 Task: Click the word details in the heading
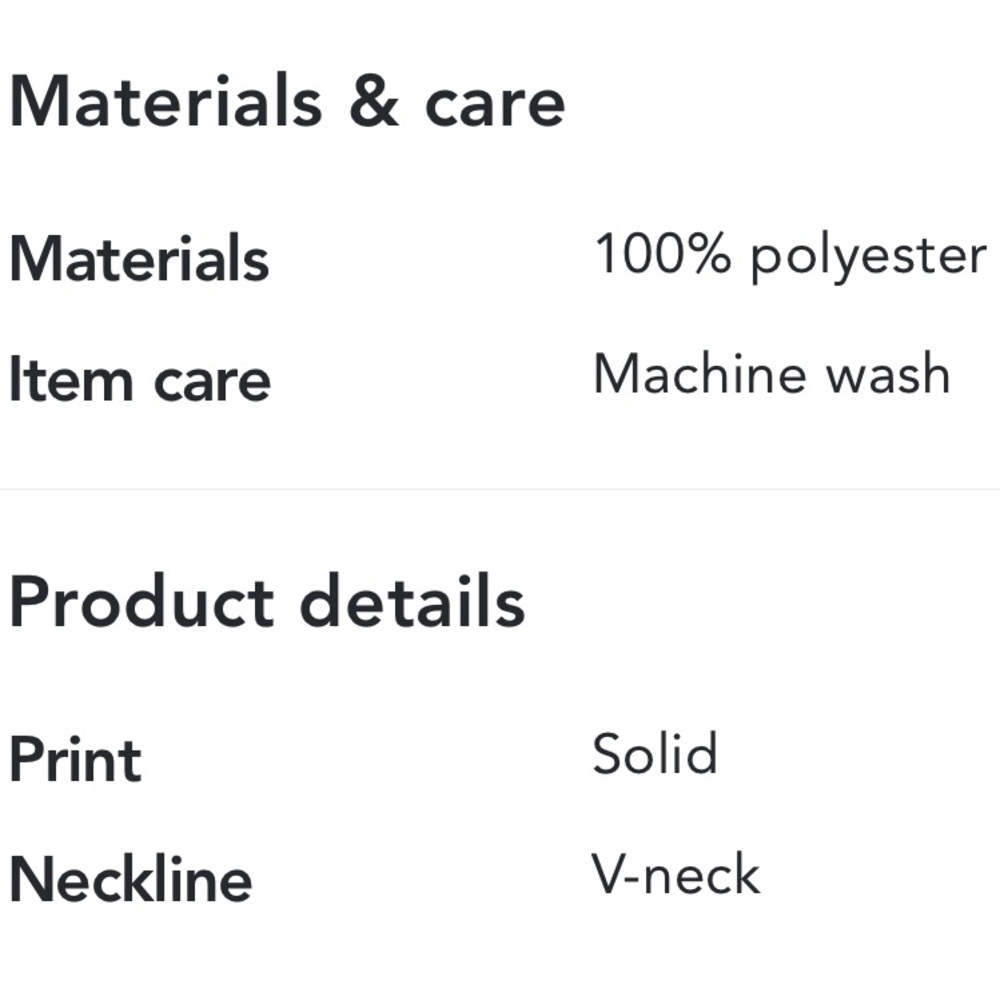point(413,601)
